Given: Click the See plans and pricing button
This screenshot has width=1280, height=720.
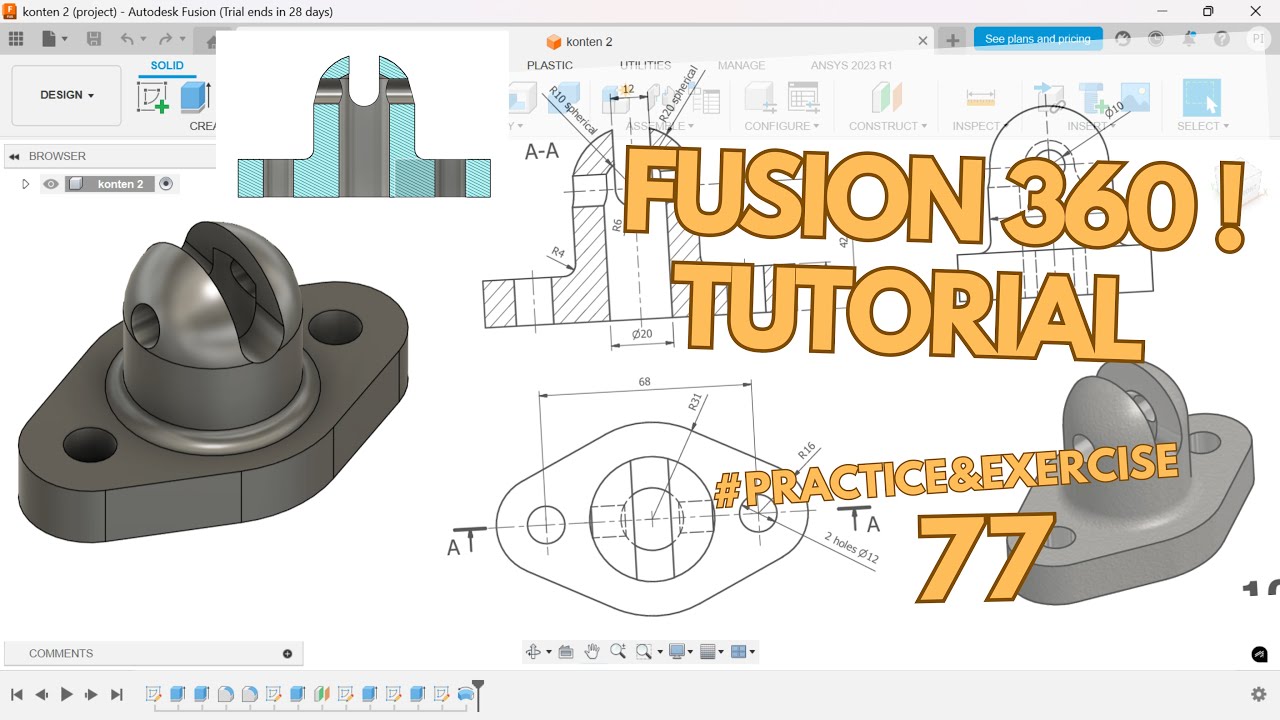Looking at the screenshot, I should tap(1038, 39).
